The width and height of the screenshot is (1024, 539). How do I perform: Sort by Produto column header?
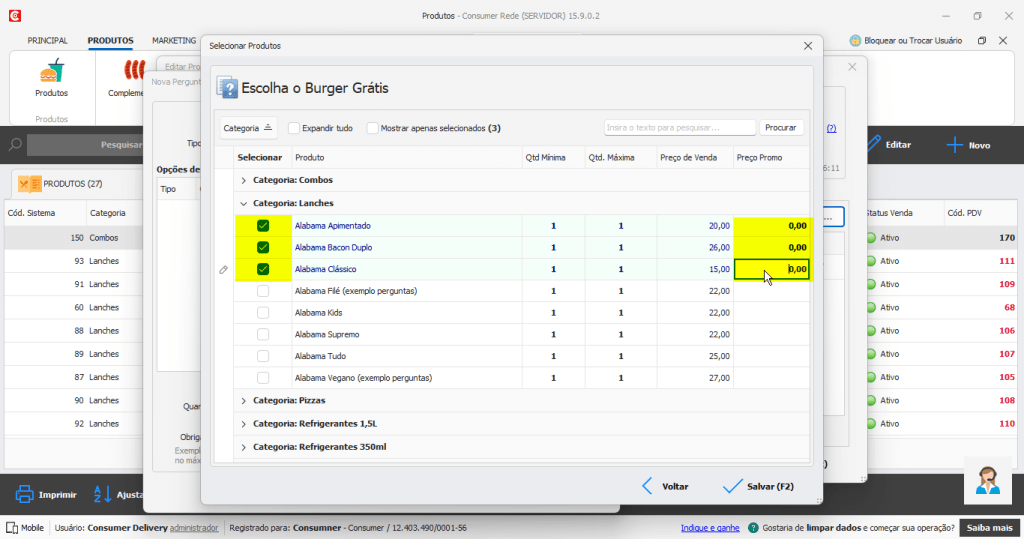click(x=407, y=157)
